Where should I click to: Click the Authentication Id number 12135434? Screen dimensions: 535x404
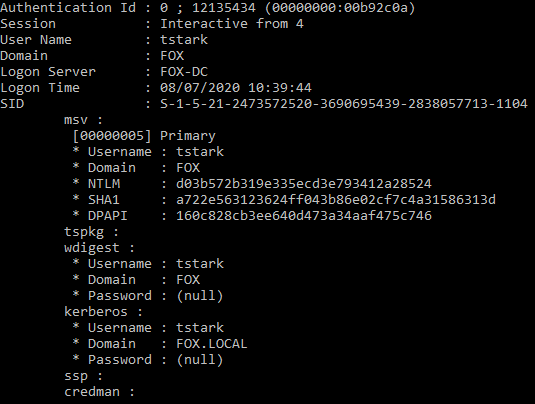pos(224,8)
